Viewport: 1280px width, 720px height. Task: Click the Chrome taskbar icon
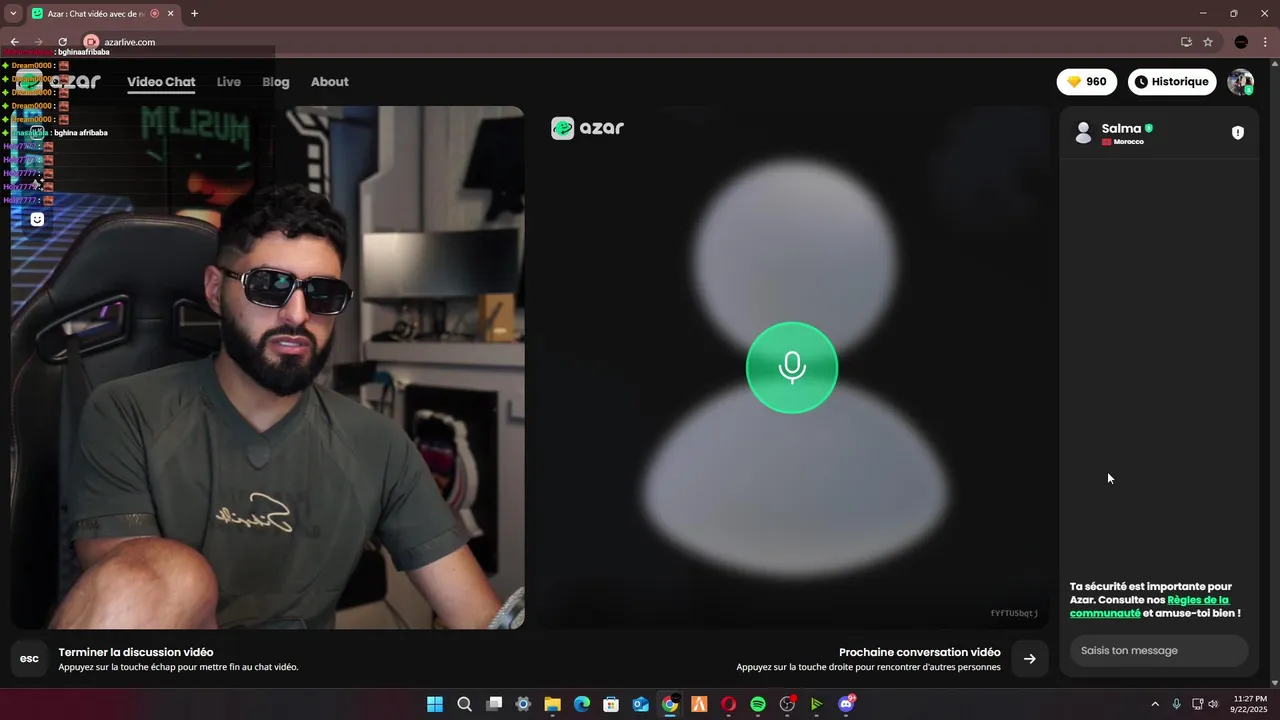(670, 704)
